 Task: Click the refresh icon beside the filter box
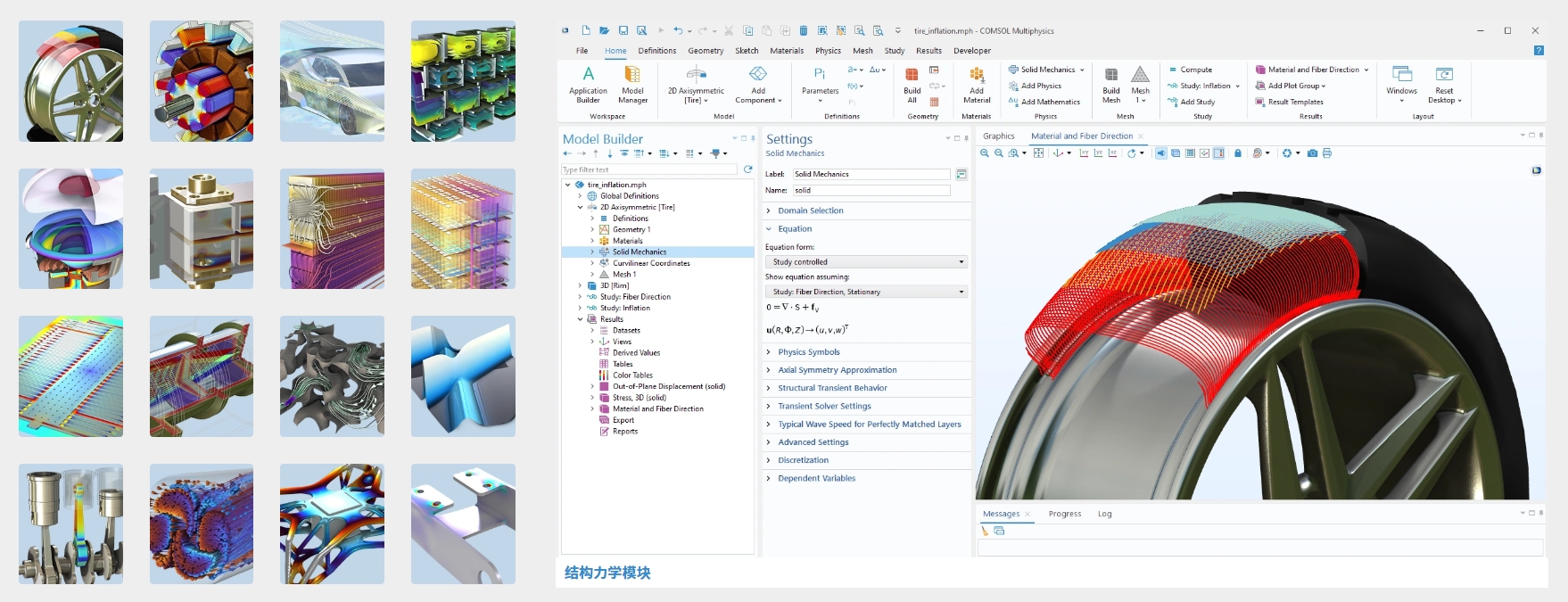(747, 169)
